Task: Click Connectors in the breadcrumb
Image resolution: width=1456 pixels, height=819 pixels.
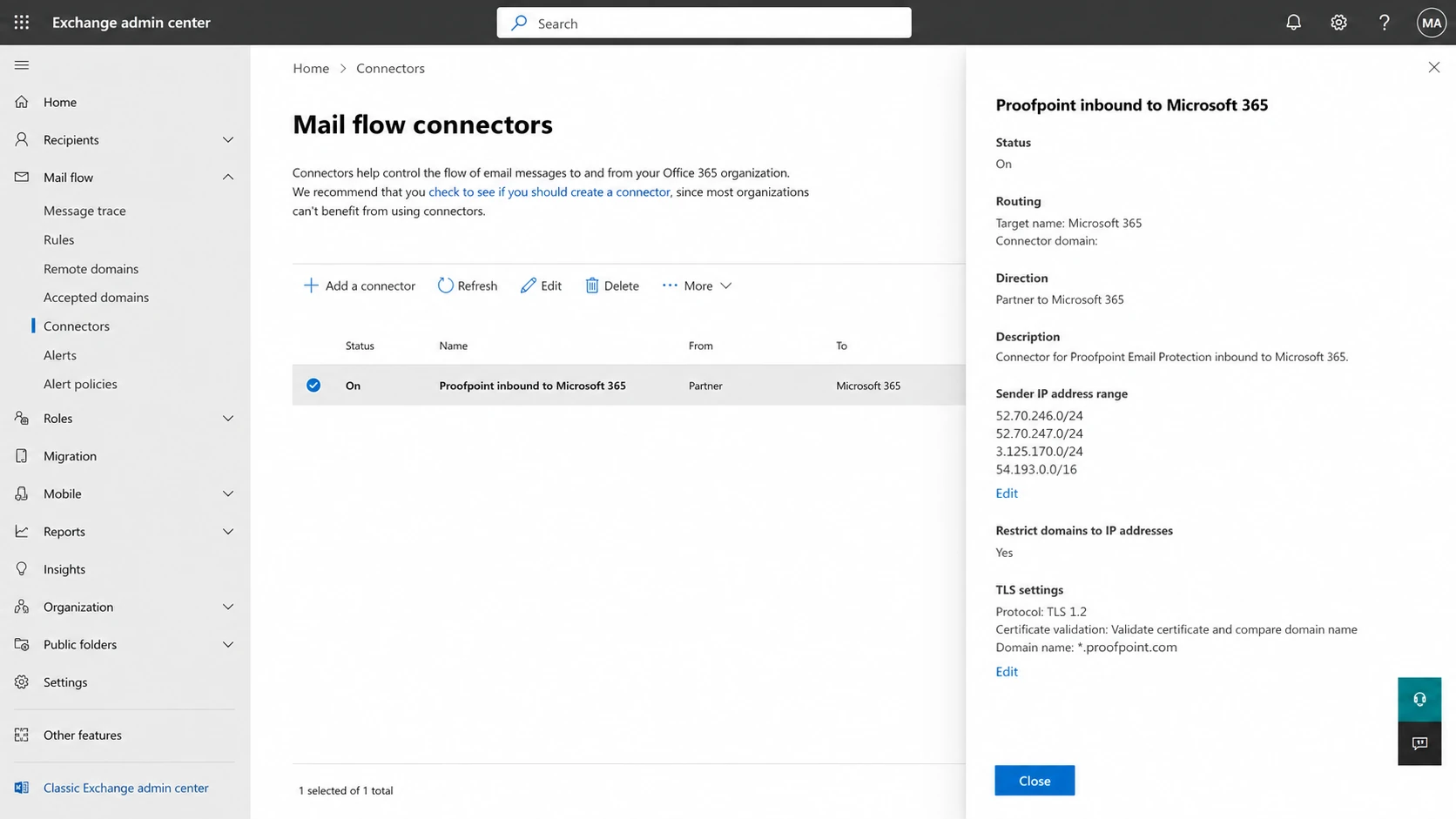Action: [x=390, y=68]
